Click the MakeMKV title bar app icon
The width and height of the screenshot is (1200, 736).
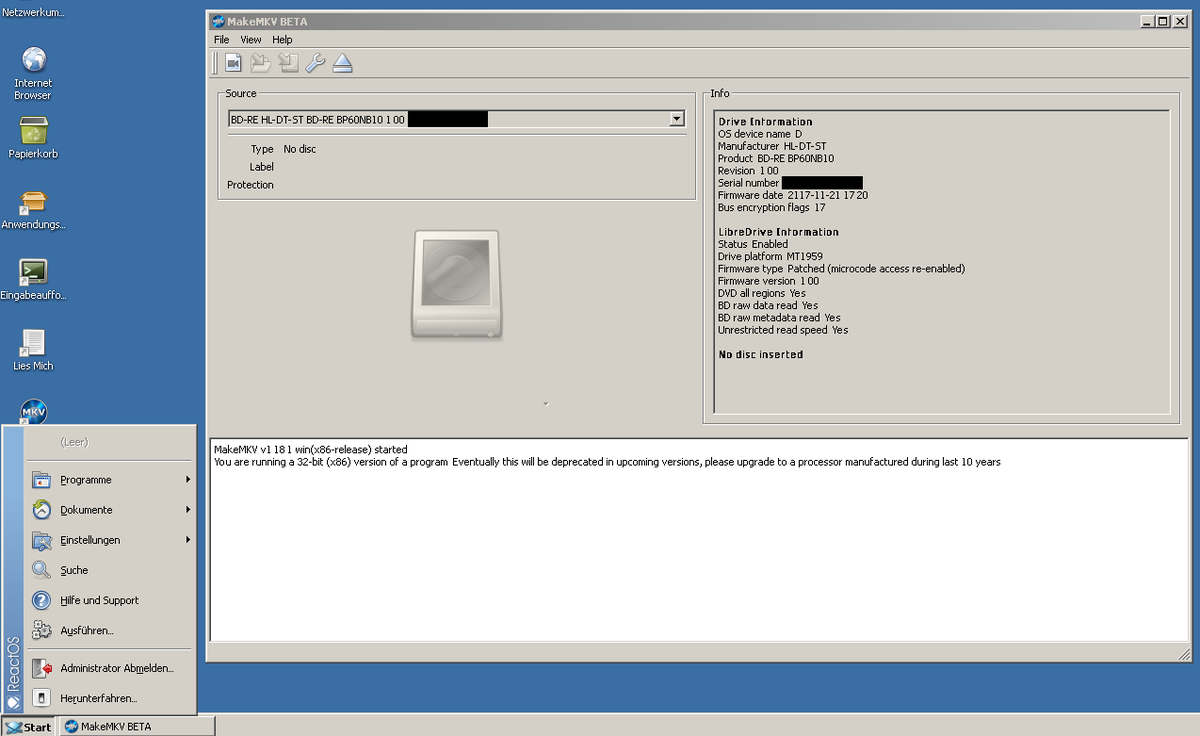[218, 20]
